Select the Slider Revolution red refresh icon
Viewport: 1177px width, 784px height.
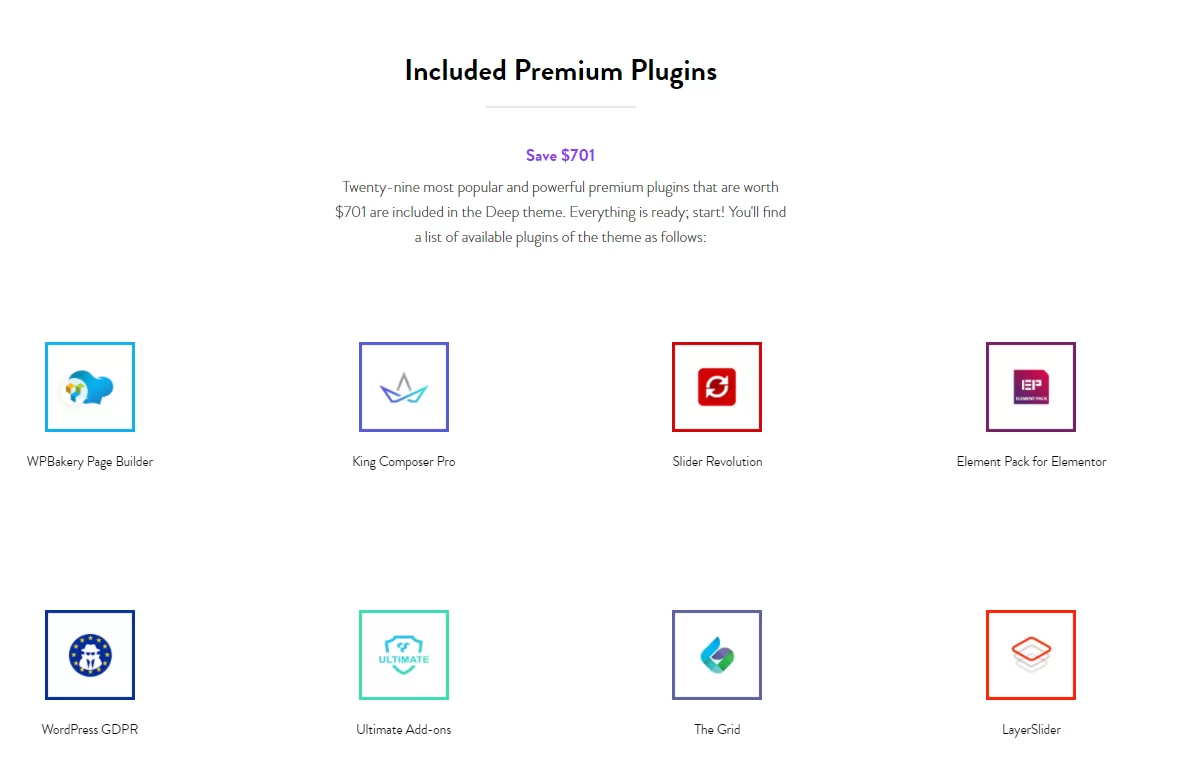[x=717, y=387]
